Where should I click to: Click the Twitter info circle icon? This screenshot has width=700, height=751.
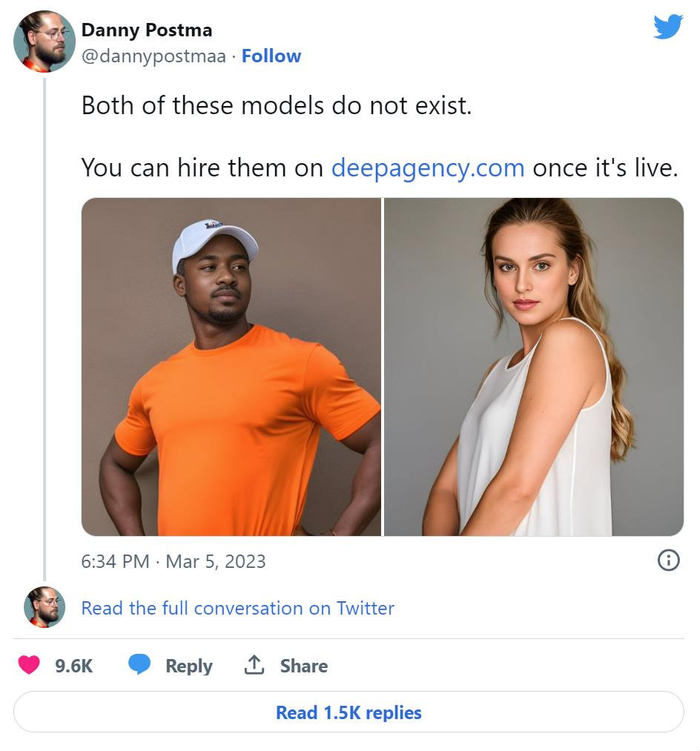[x=668, y=560]
